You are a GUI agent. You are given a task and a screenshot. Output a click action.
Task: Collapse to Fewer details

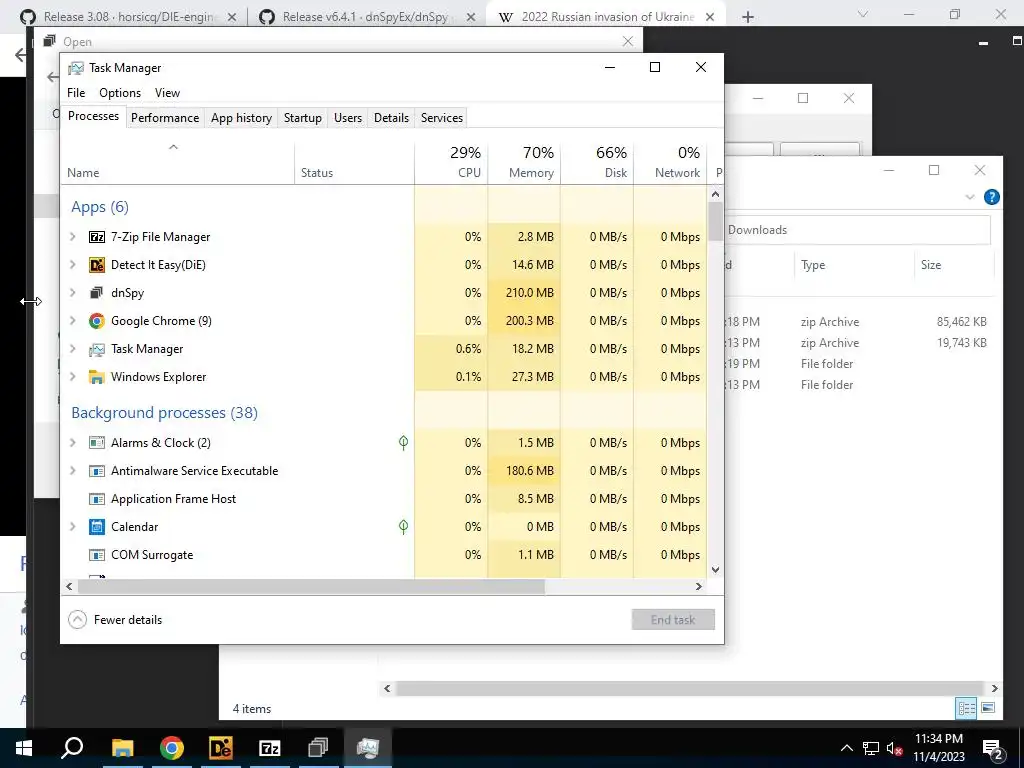click(115, 620)
